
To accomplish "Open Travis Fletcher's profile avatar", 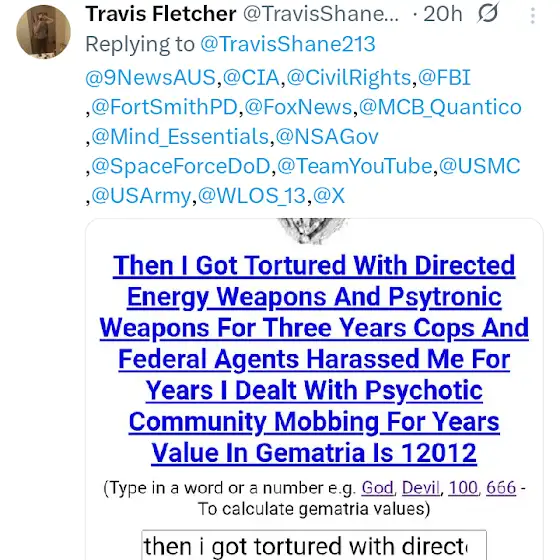I will point(44,31).
